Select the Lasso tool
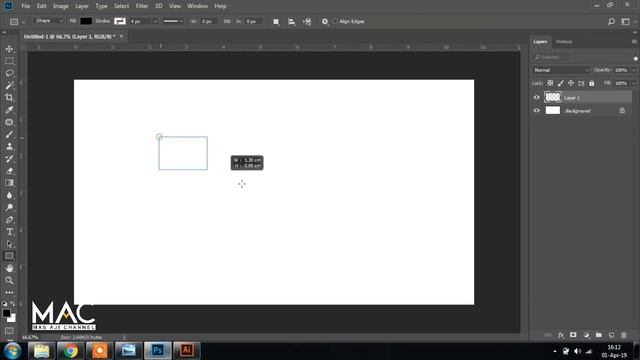640x360 pixels. [9, 73]
